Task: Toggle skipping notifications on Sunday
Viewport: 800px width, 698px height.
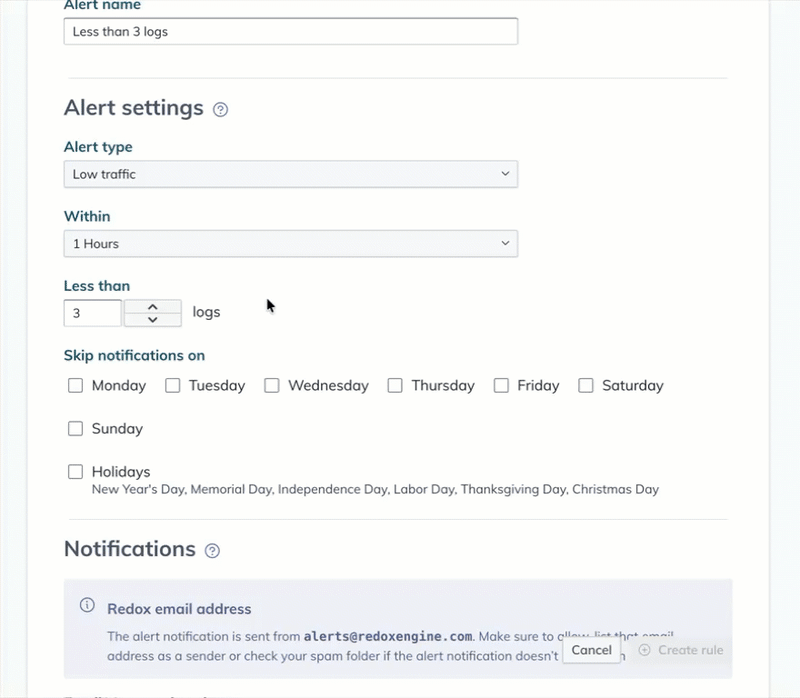Action: click(x=75, y=428)
